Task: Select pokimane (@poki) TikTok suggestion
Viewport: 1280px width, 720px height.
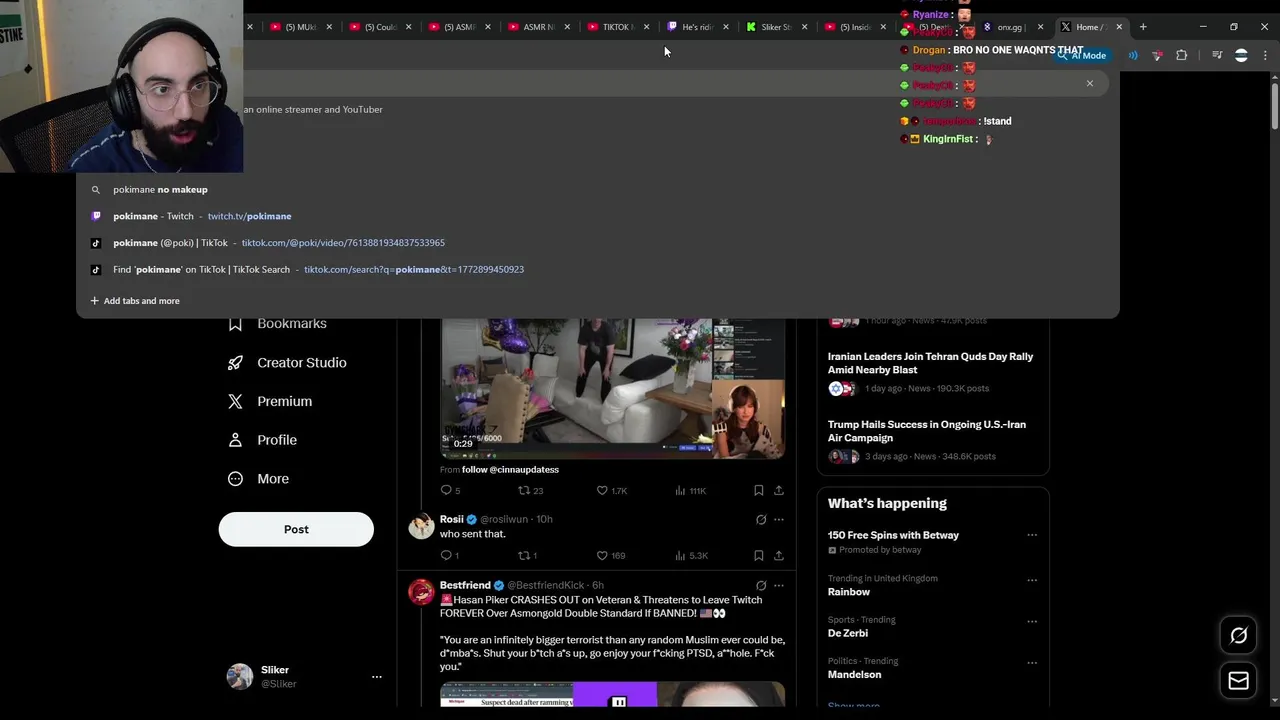Action: click(x=598, y=243)
